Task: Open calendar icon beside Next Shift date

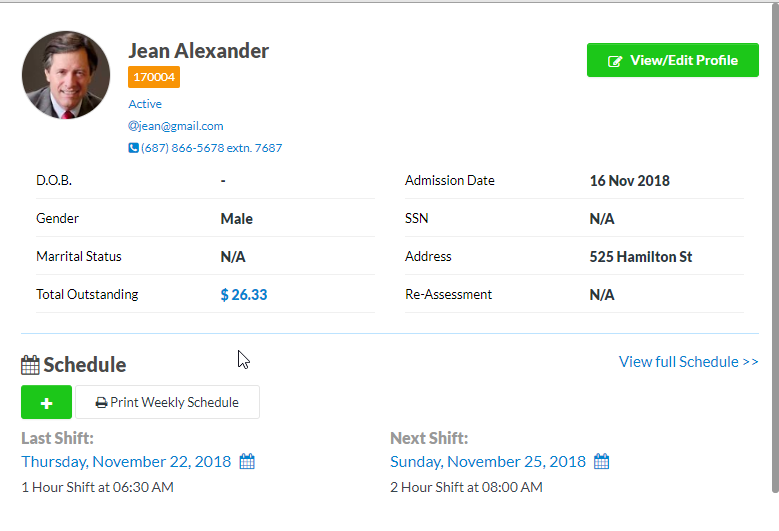Action: tap(602, 461)
